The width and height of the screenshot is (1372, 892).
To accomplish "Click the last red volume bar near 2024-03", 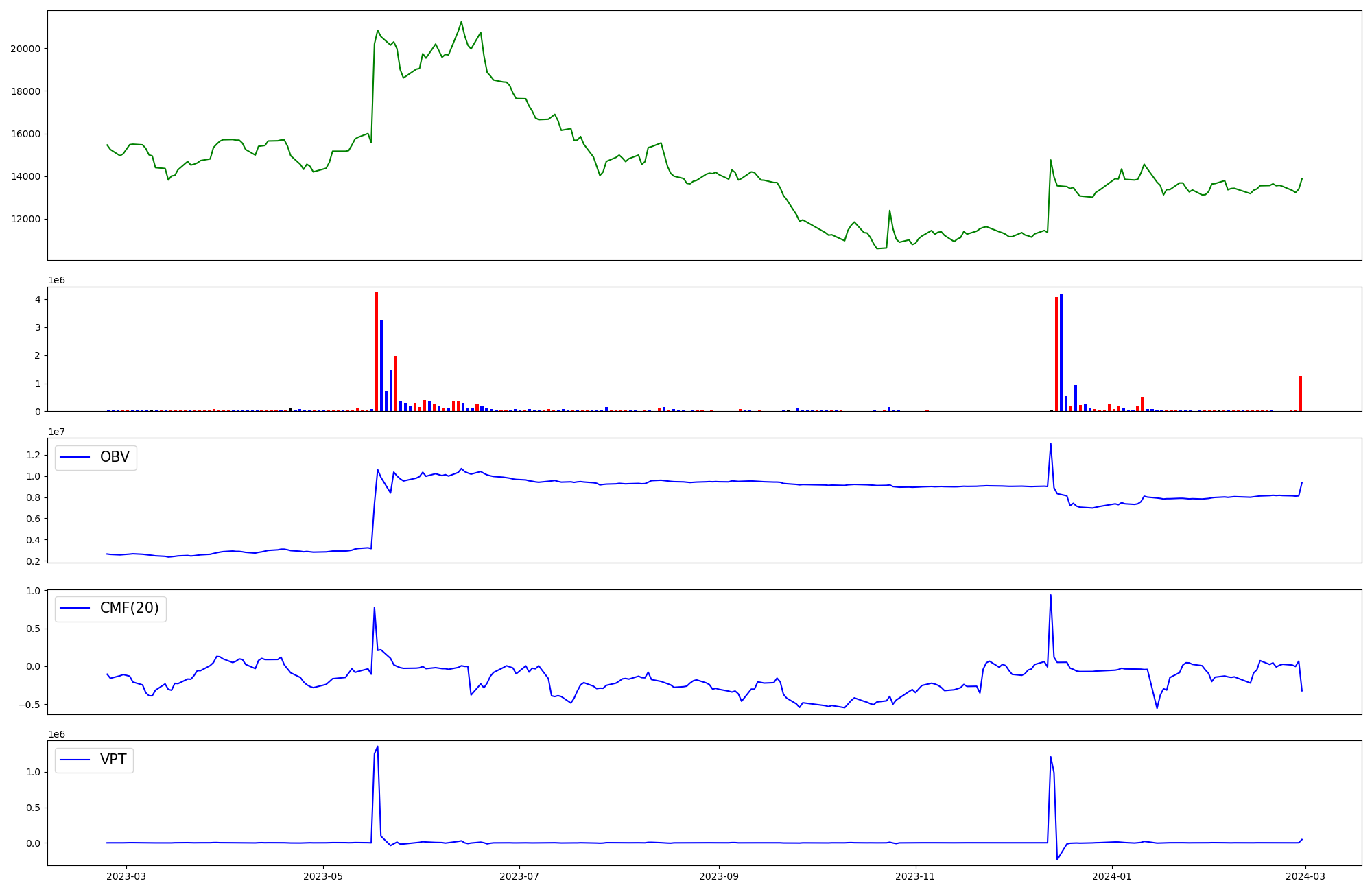I will point(1300,394).
